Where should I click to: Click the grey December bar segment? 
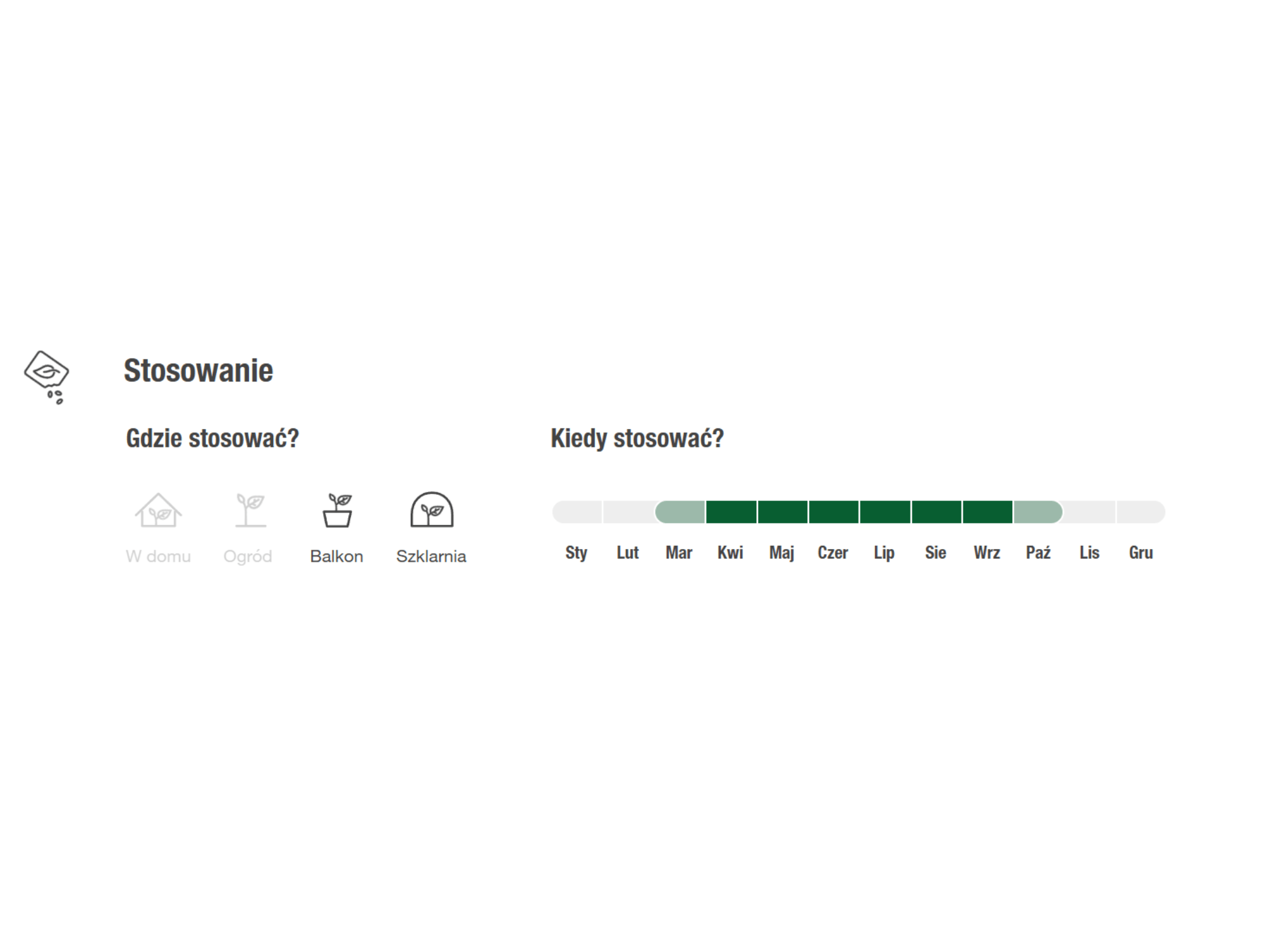click(1140, 512)
